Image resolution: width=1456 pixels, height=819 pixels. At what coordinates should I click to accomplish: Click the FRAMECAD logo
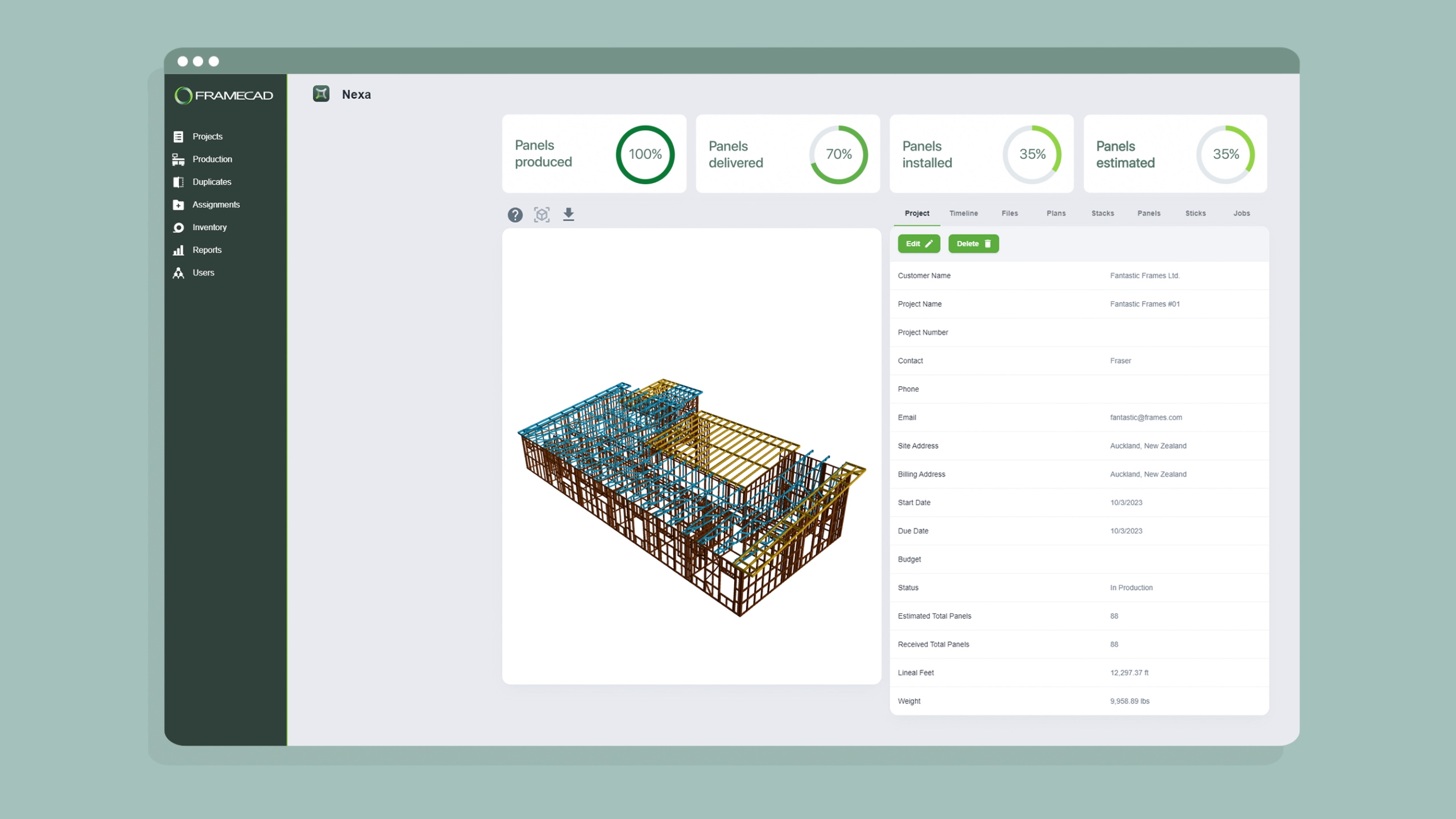click(225, 95)
